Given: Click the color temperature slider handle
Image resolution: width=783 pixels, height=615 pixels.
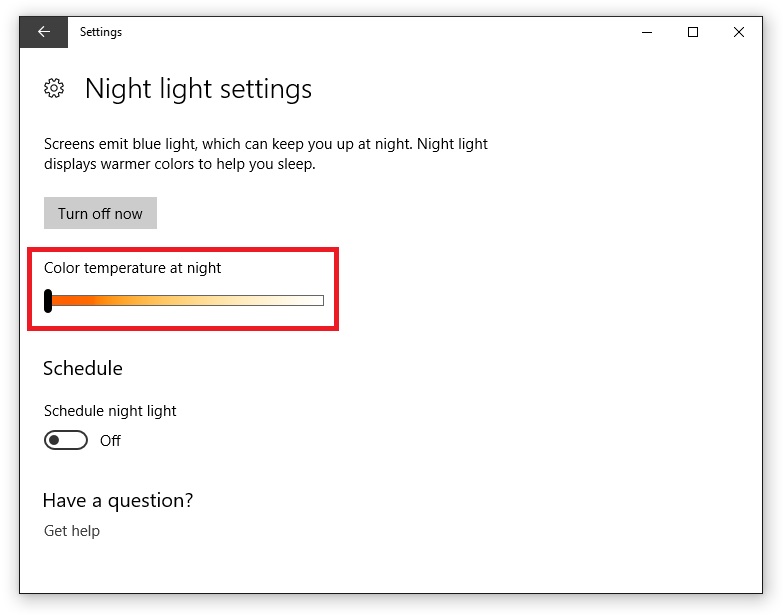Looking at the screenshot, I should point(48,301).
